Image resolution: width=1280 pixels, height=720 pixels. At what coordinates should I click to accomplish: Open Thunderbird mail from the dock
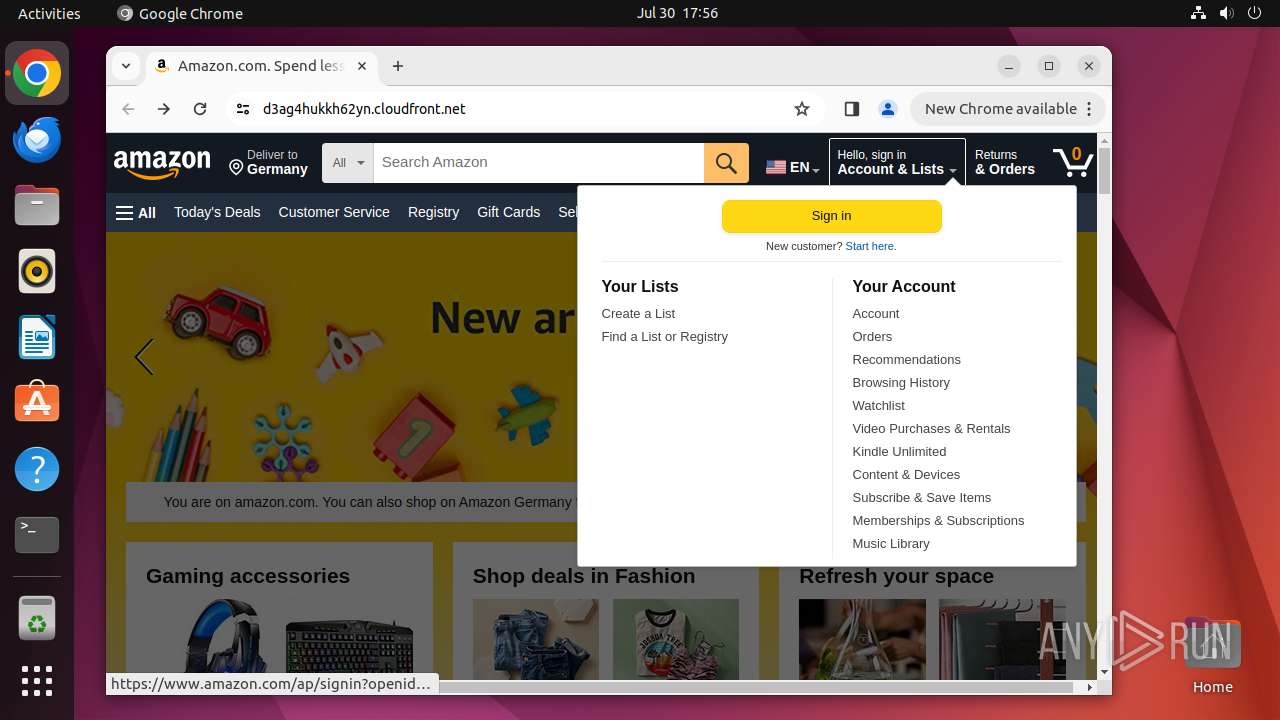tap(37, 139)
